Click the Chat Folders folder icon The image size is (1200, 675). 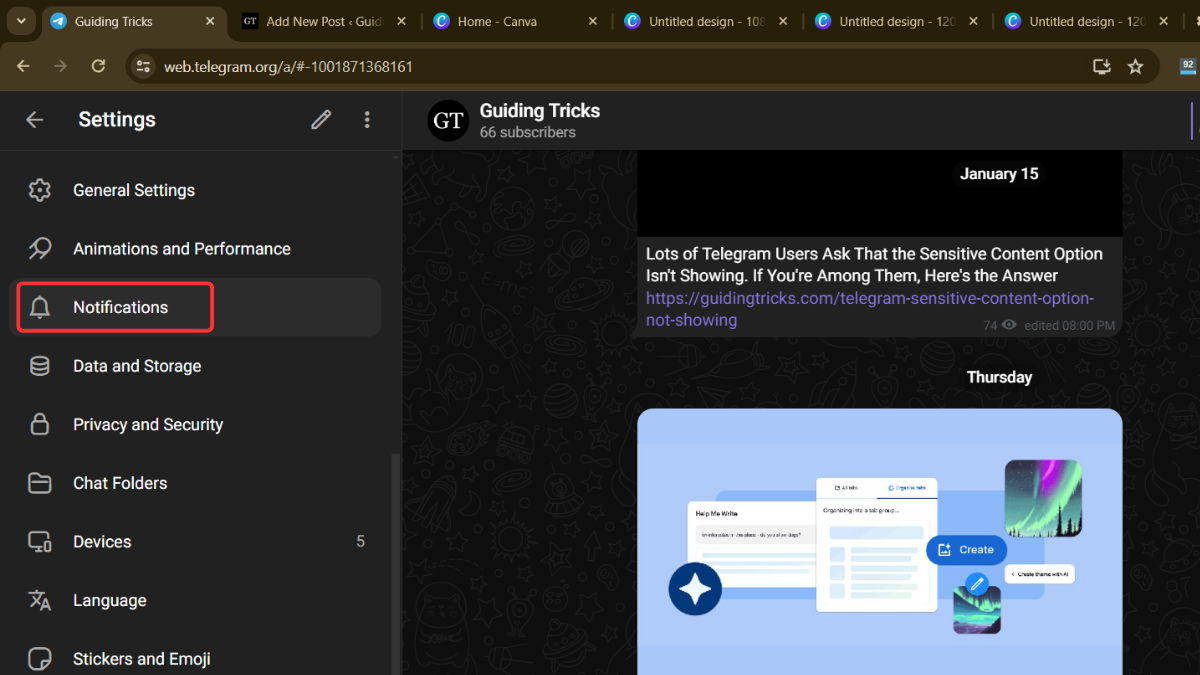[40, 483]
